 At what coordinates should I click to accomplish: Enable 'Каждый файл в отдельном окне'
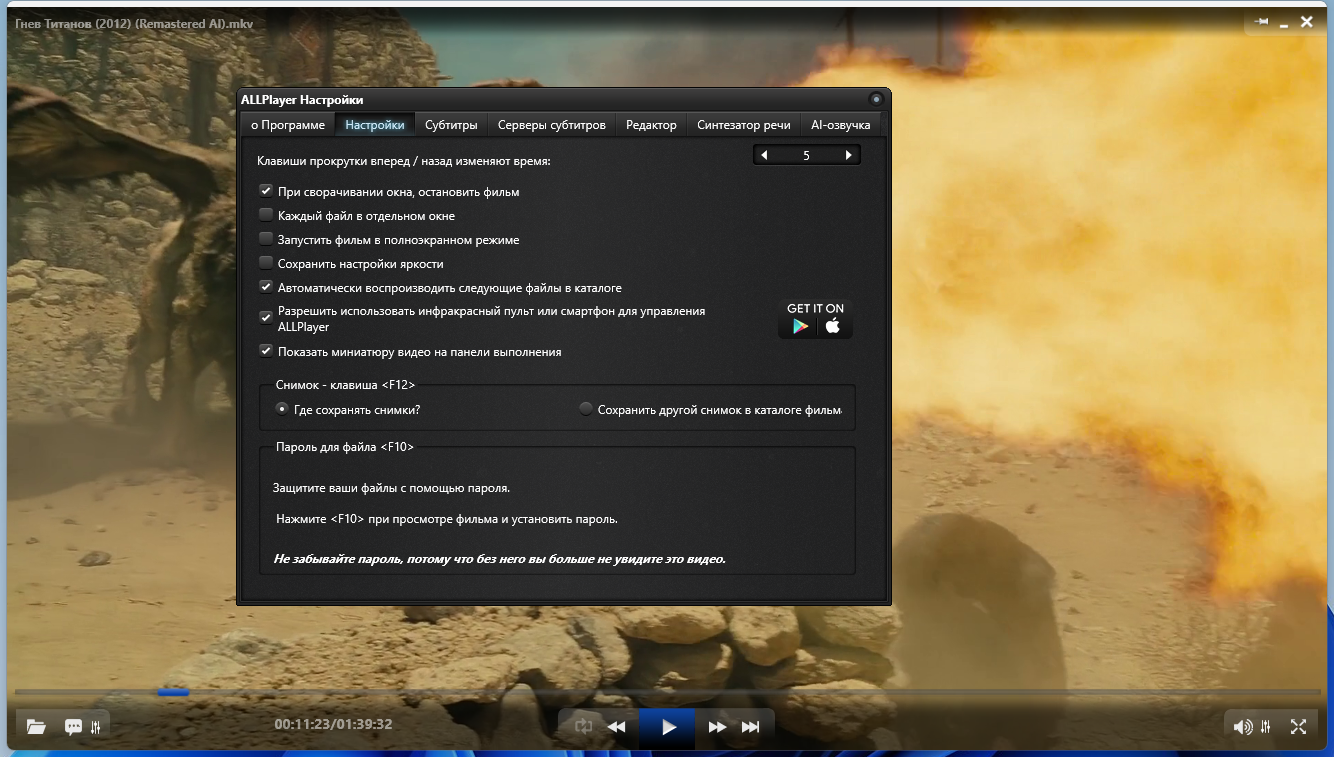pyautogui.click(x=266, y=215)
